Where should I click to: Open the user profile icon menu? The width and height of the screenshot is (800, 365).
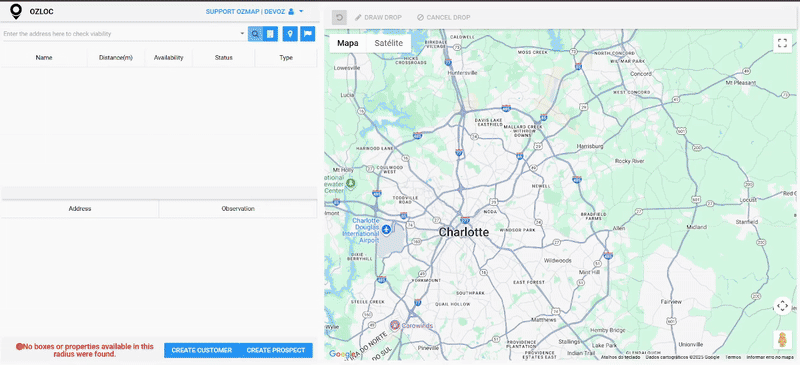(x=291, y=11)
